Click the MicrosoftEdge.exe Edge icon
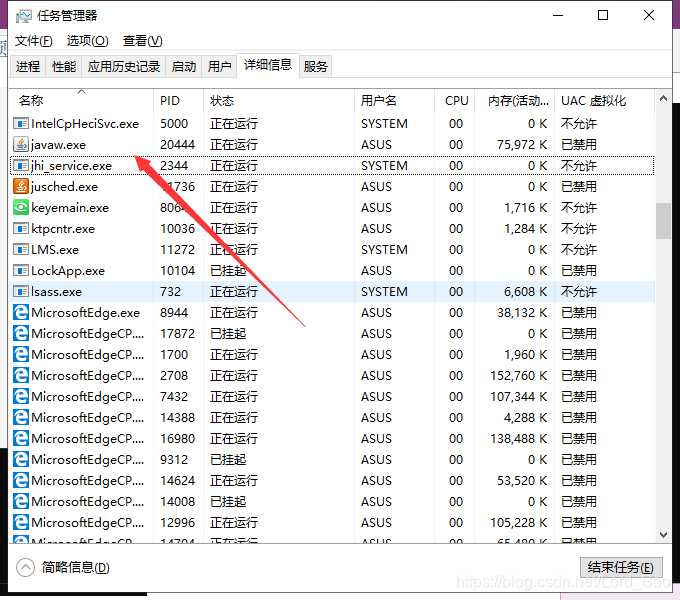Viewport: 680px width, 600px height. pyautogui.click(x=20, y=312)
